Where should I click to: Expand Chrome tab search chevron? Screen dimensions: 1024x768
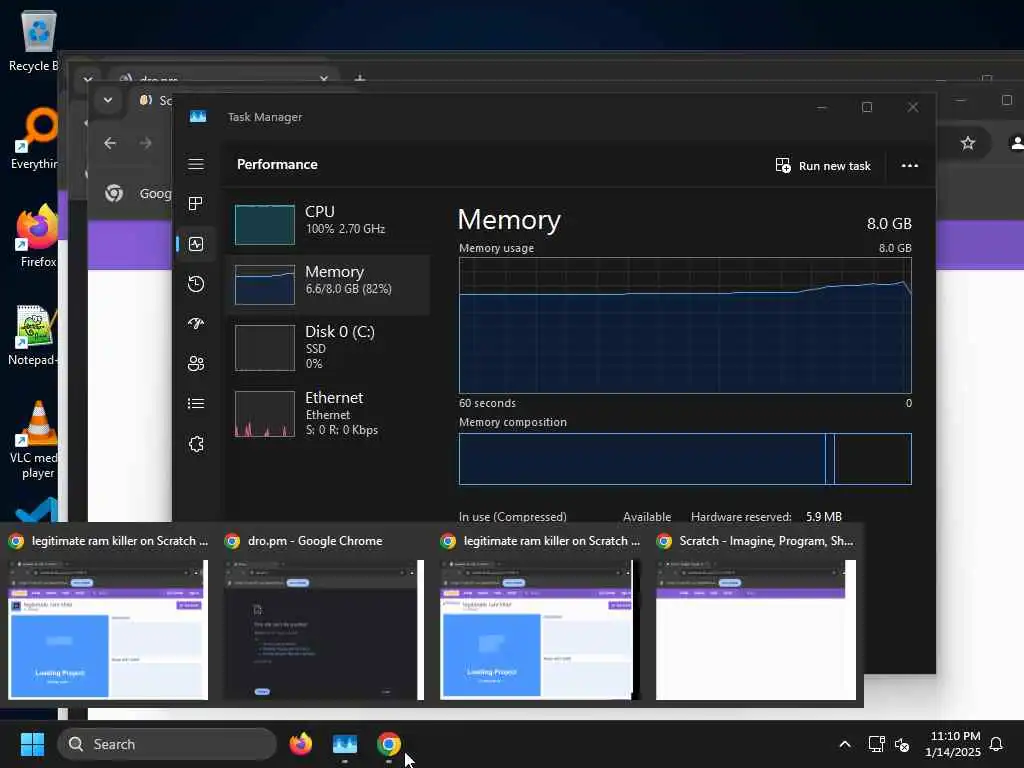click(108, 100)
